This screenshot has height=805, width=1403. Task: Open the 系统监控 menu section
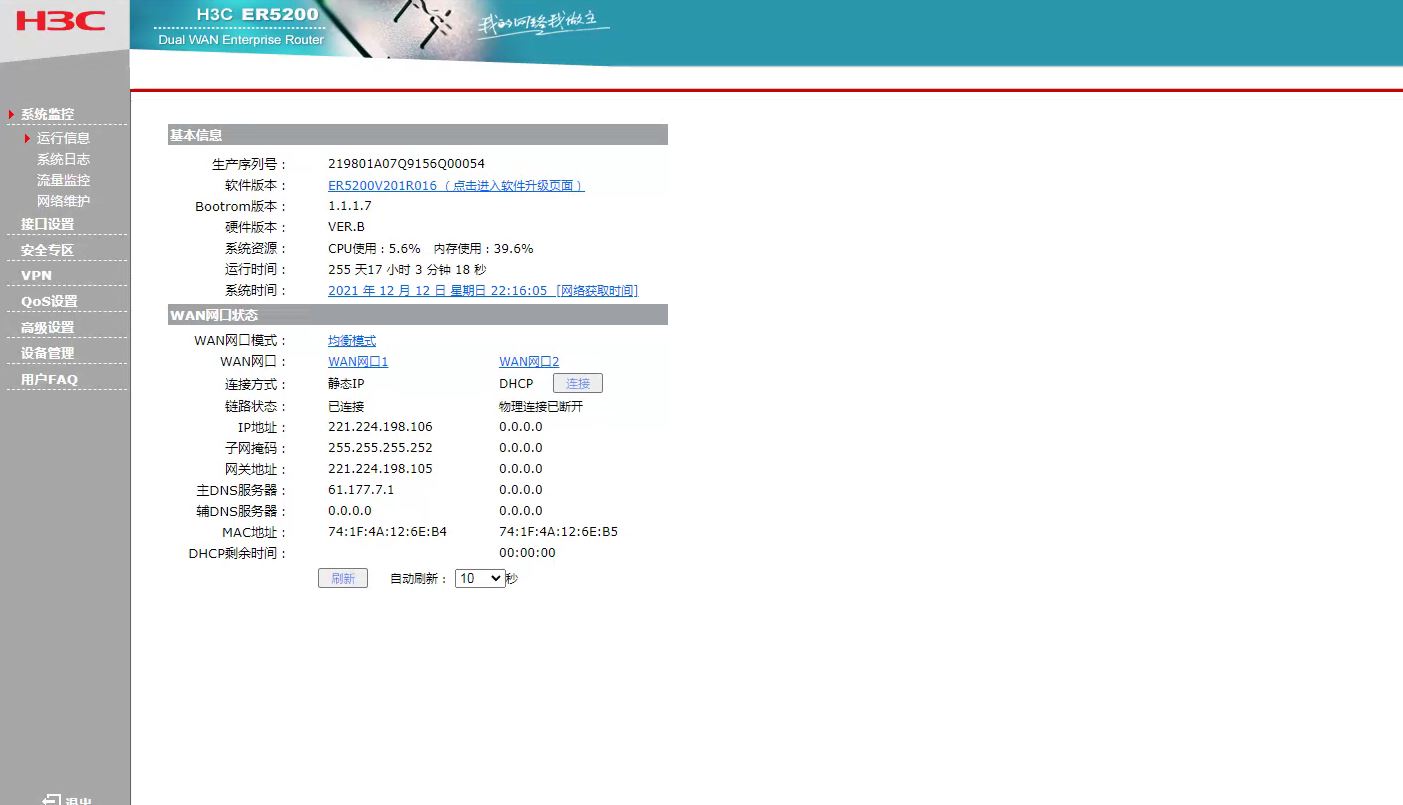click(48, 114)
